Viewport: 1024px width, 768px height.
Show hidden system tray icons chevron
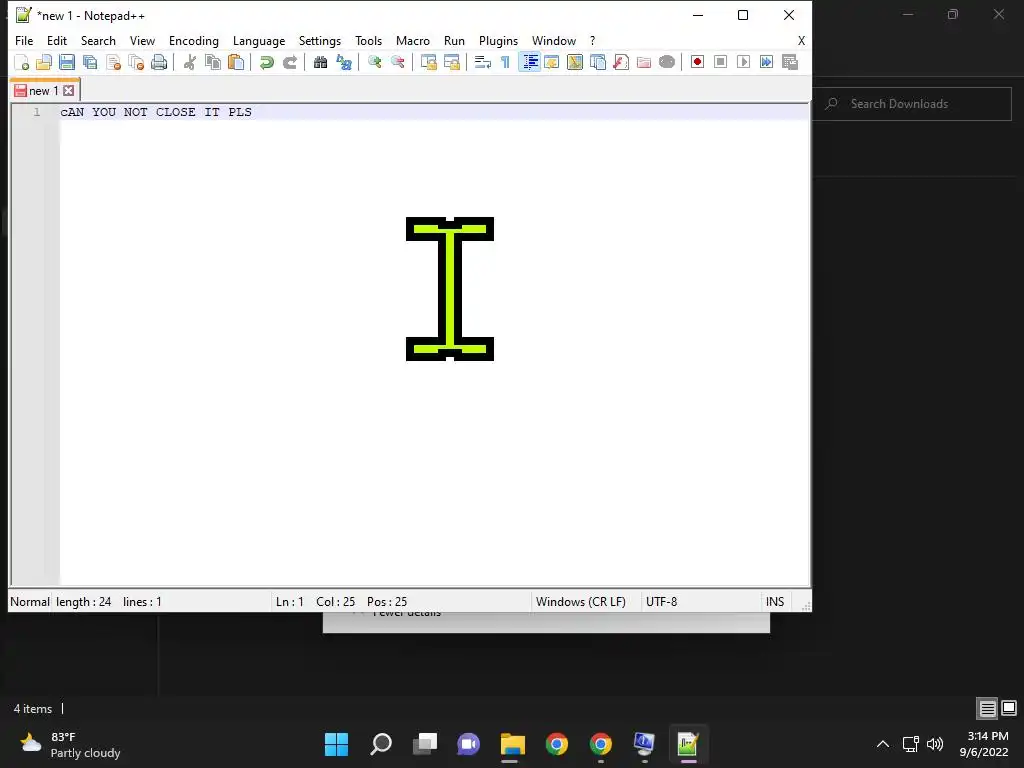pyautogui.click(x=882, y=744)
